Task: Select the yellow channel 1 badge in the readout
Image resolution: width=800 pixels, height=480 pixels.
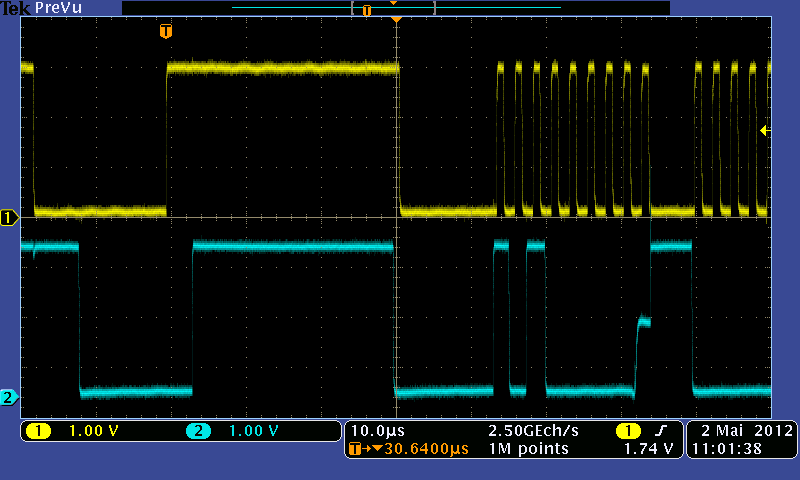Action: [x=39, y=431]
